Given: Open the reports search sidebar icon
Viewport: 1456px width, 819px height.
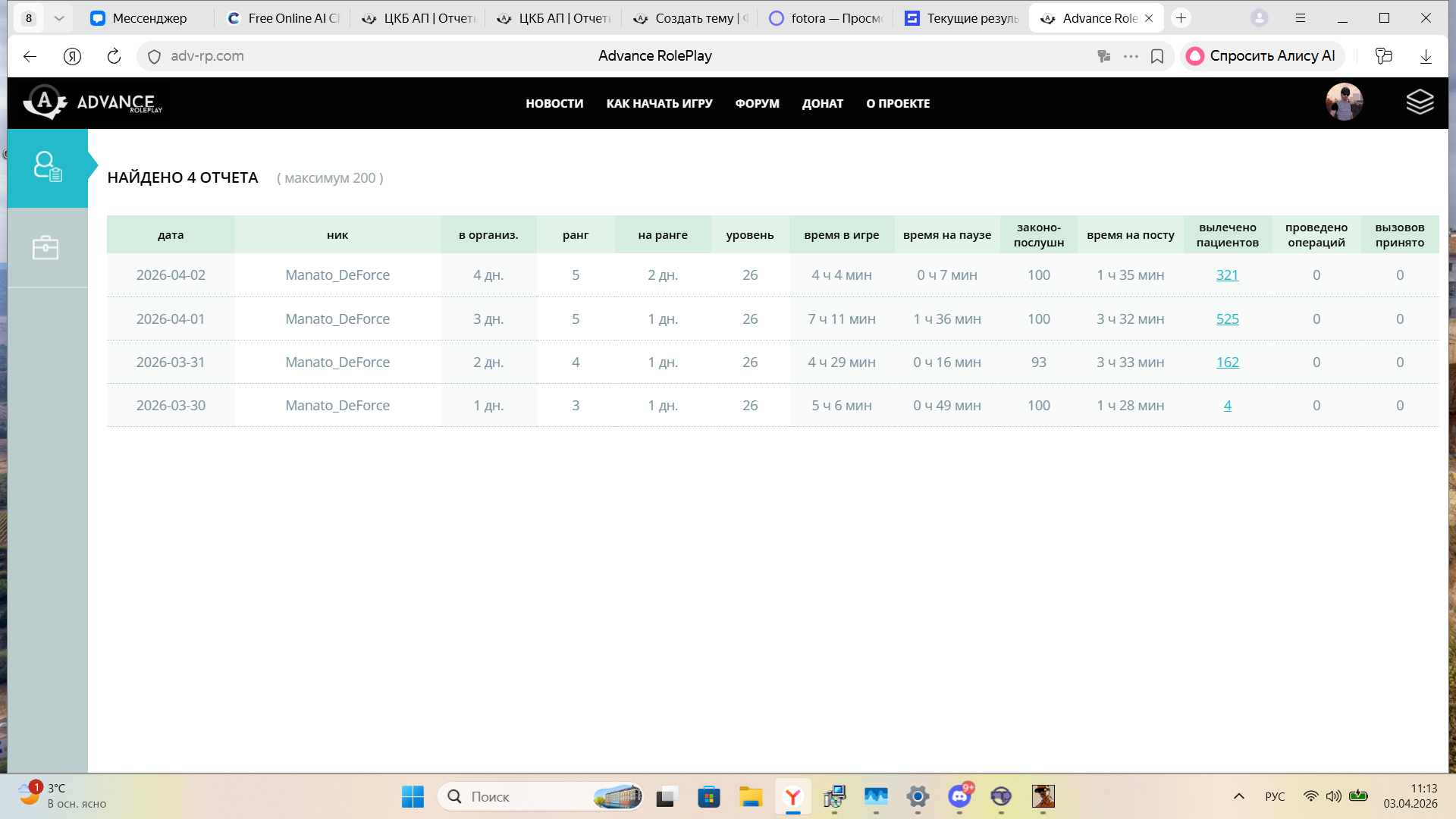Looking at the screenshot, I should coord(47,168).
